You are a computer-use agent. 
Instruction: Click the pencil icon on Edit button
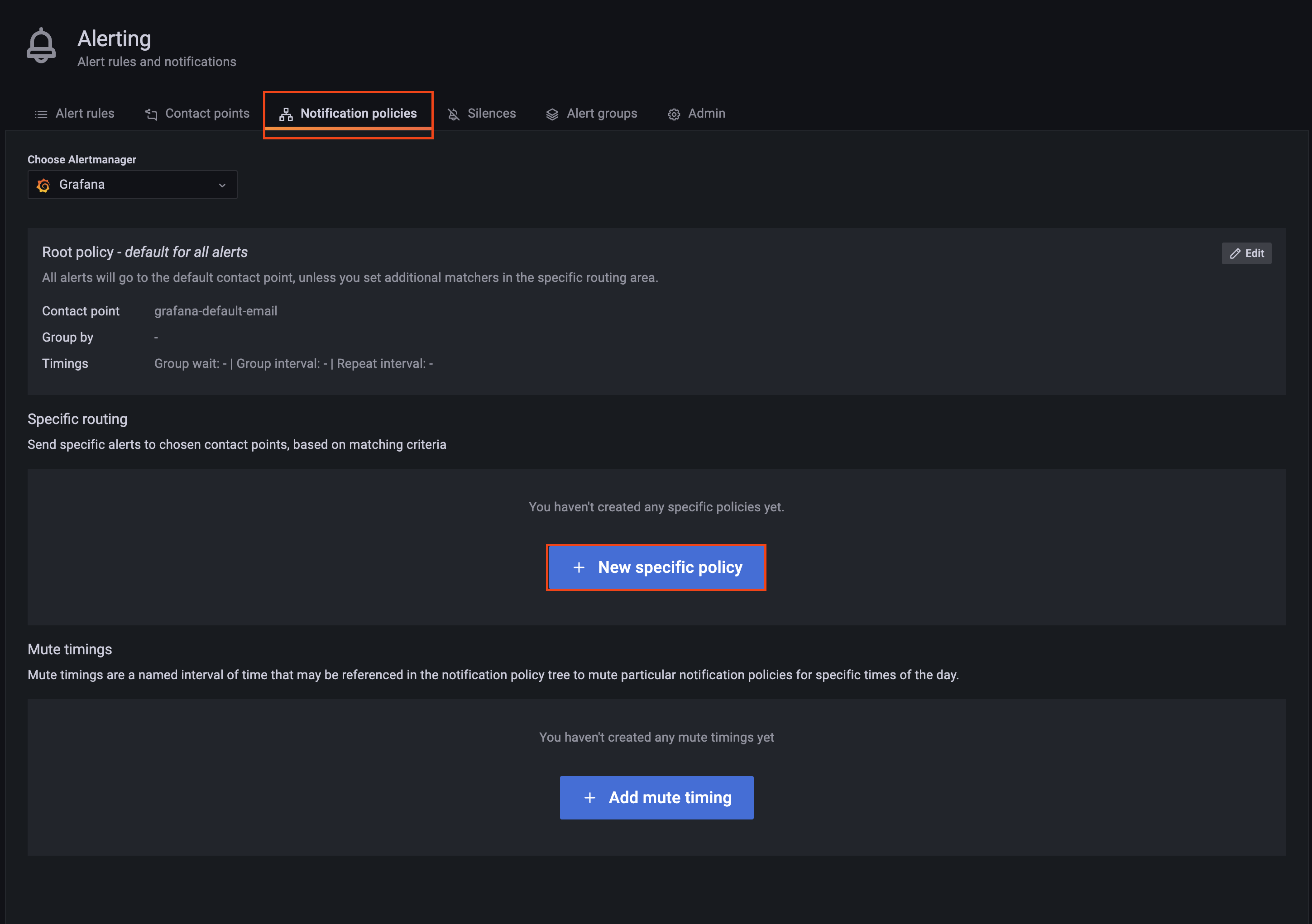(x=1235, y=253)
